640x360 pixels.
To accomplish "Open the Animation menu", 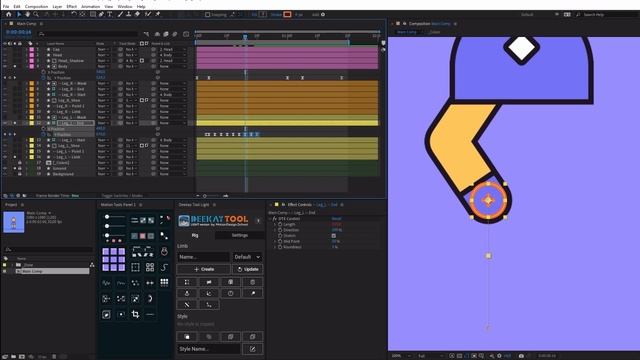I will point(90,7).
